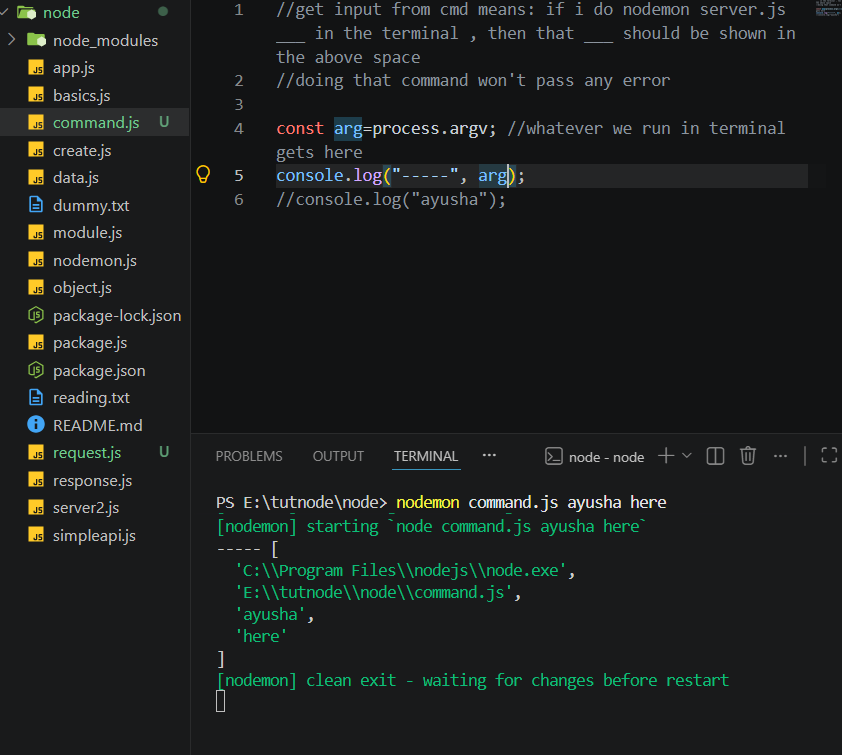This screenshot has height=755, width=842.
Task: Collapse the node root folder chevron
Action: coord(5,12)
